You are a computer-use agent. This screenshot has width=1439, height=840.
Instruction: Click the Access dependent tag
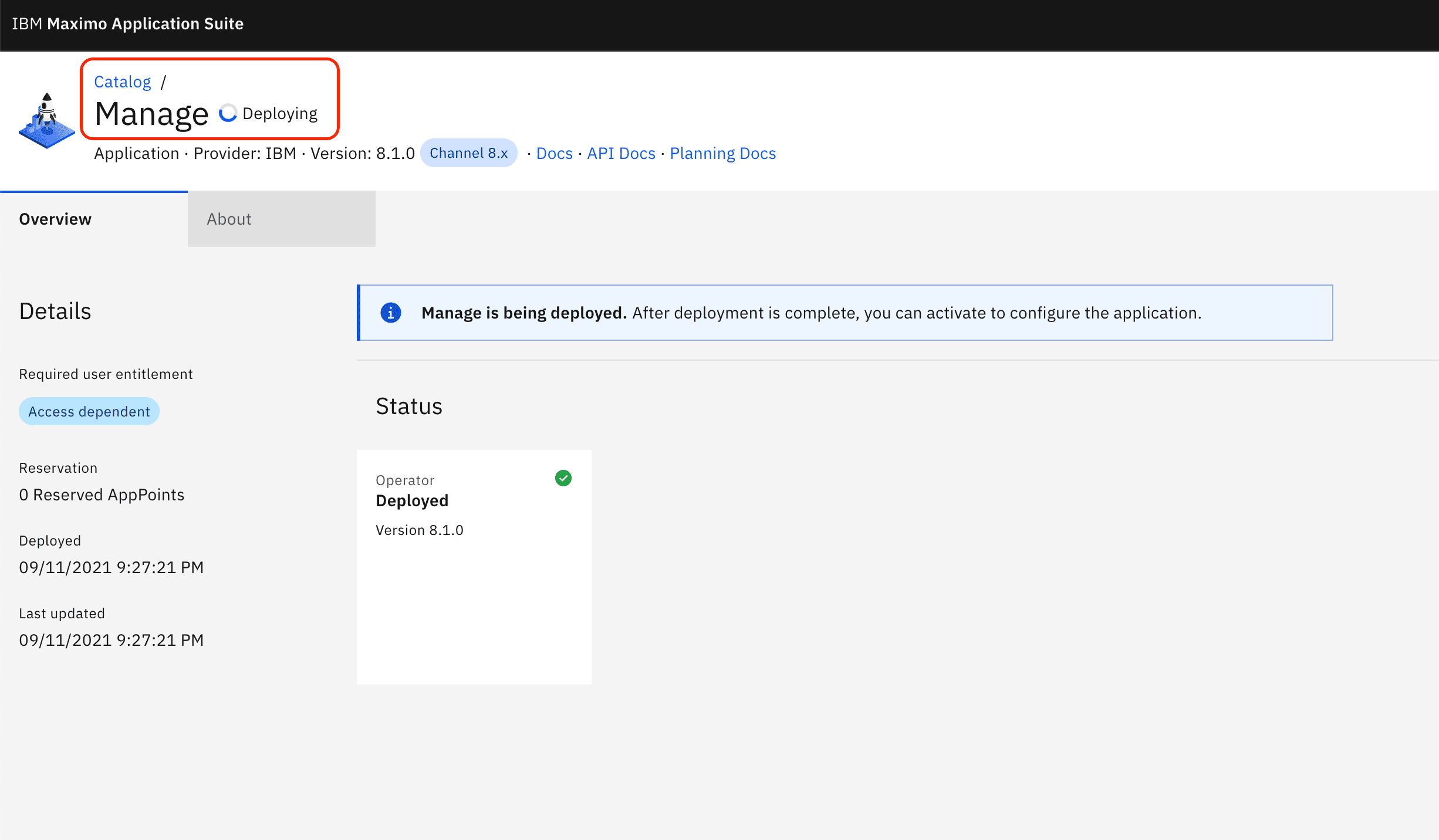89,411
